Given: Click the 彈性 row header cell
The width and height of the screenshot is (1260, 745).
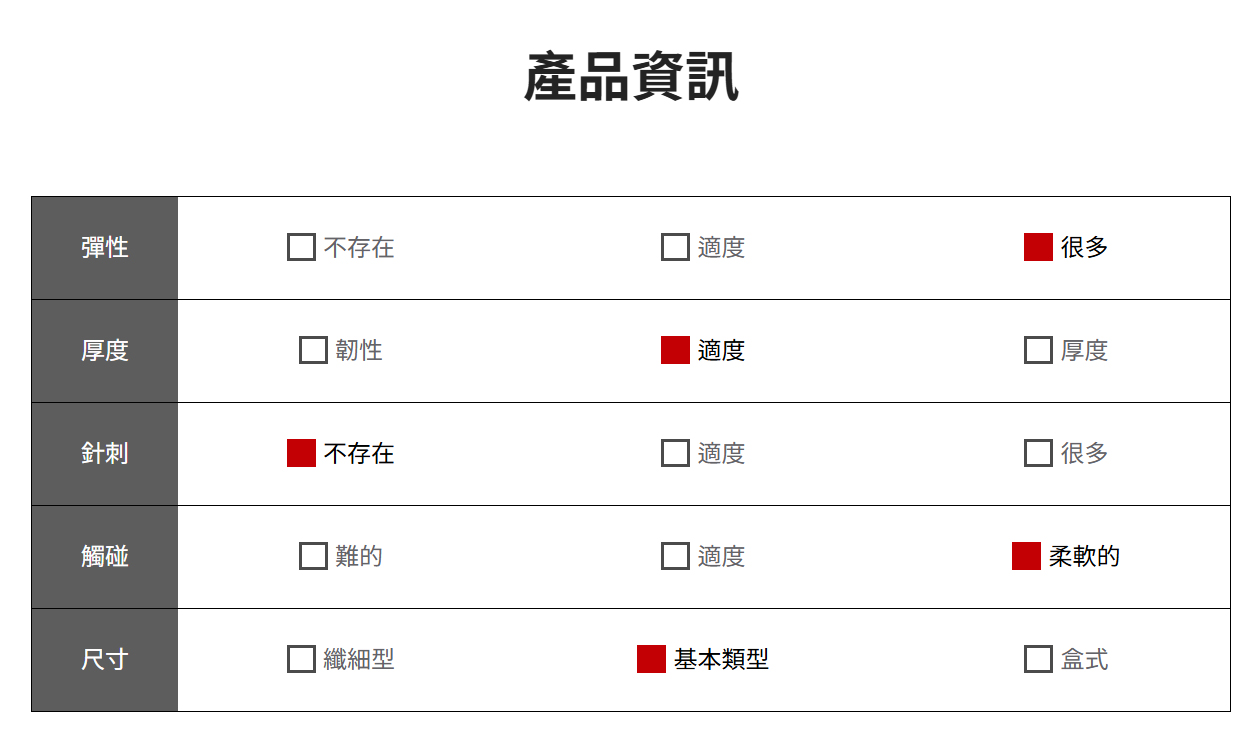Looking at the screenshot, I should click(105, 247).
